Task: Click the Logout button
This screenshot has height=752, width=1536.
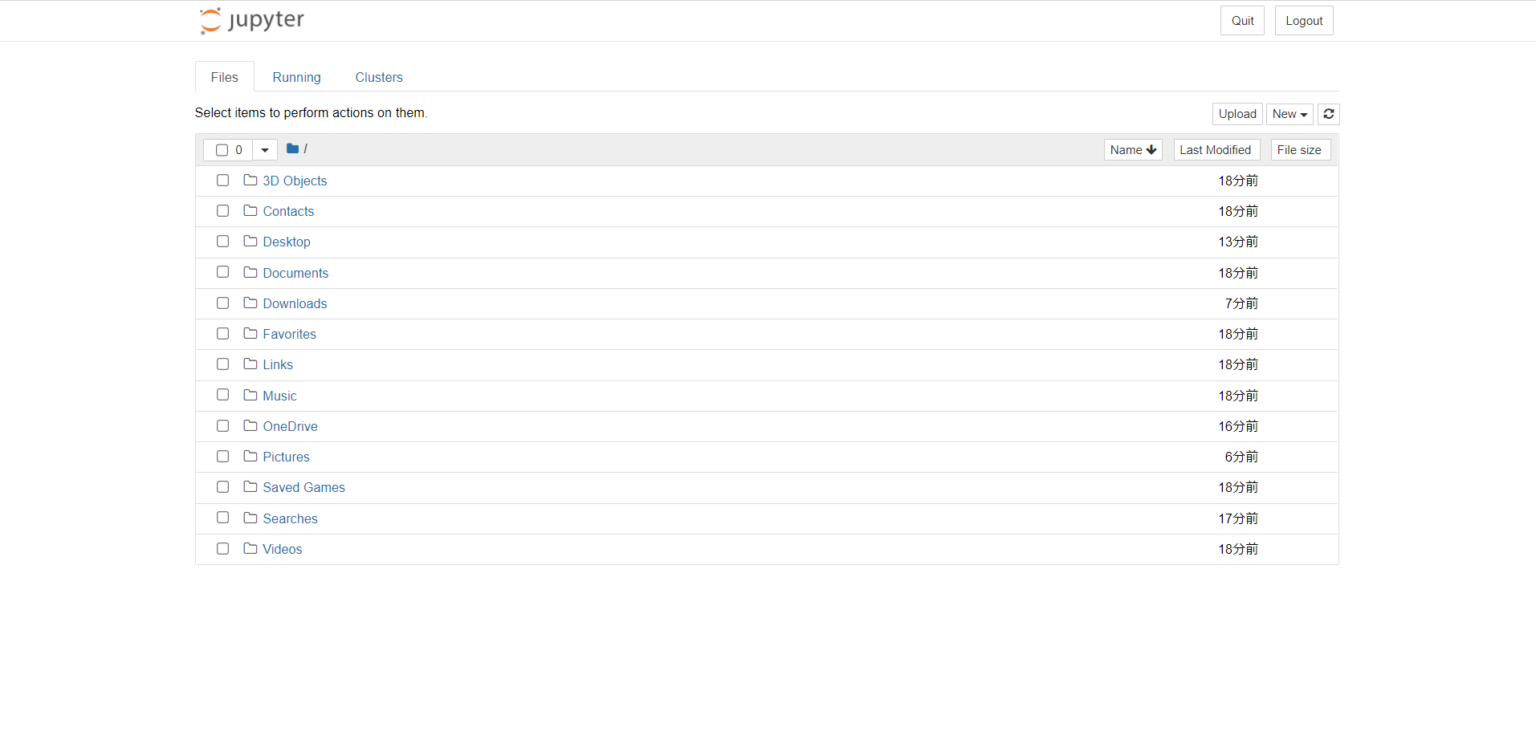Action: [1303, 20]
